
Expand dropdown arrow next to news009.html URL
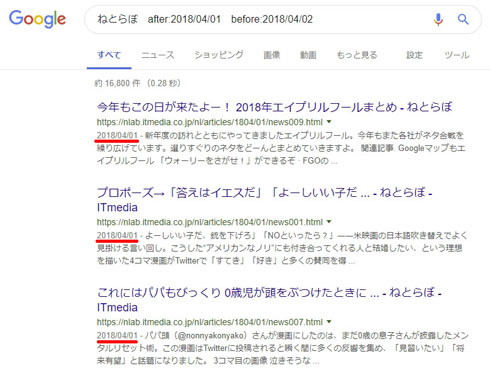[329, 122]
